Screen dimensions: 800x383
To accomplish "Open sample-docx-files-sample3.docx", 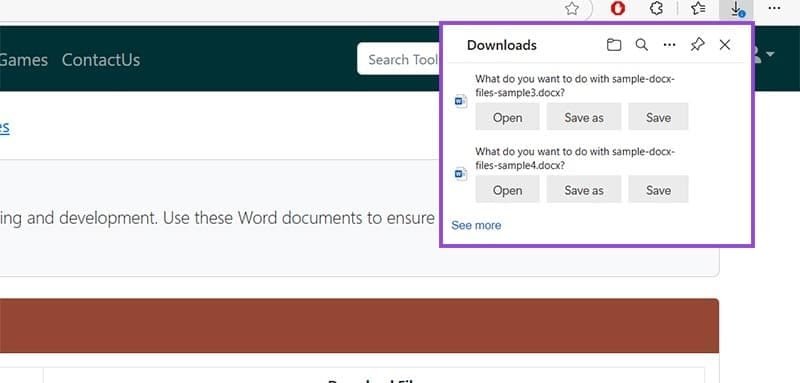I will (x=507, y=117).
